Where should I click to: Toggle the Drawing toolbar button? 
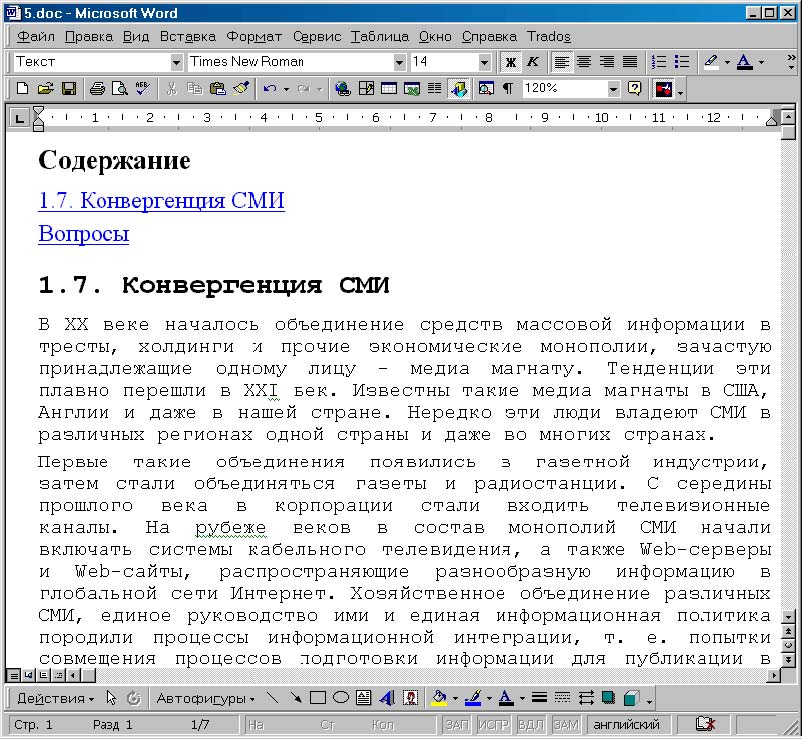click(459, 88)
